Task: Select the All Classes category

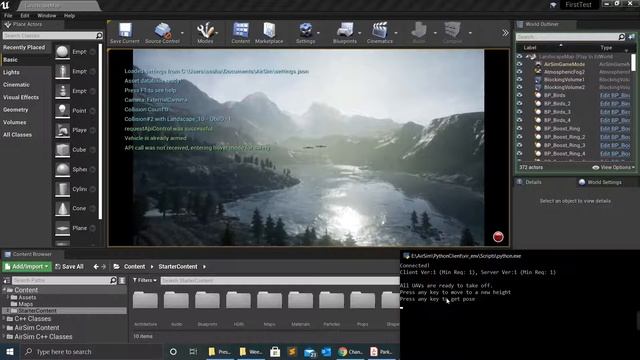Action: (17, 135)
